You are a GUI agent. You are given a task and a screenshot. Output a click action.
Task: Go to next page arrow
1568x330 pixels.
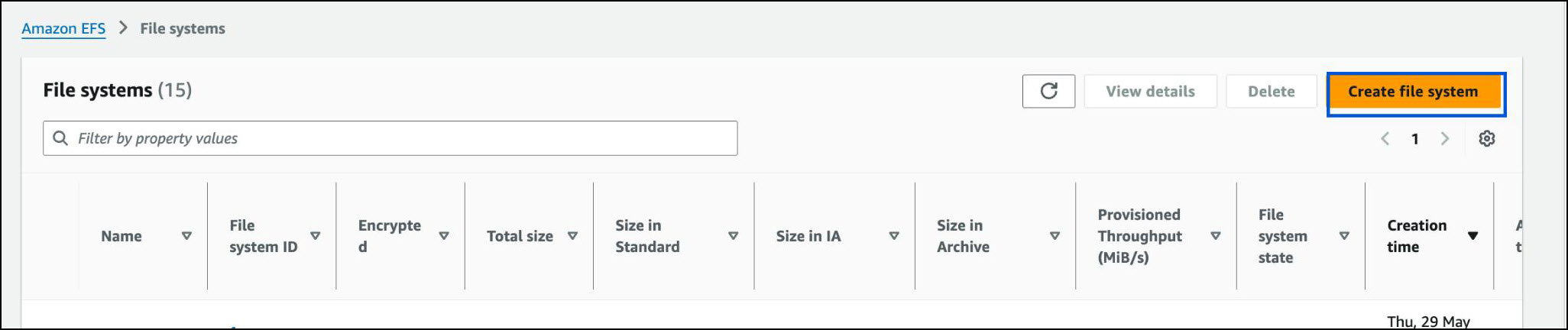(x=1444, y=138)
